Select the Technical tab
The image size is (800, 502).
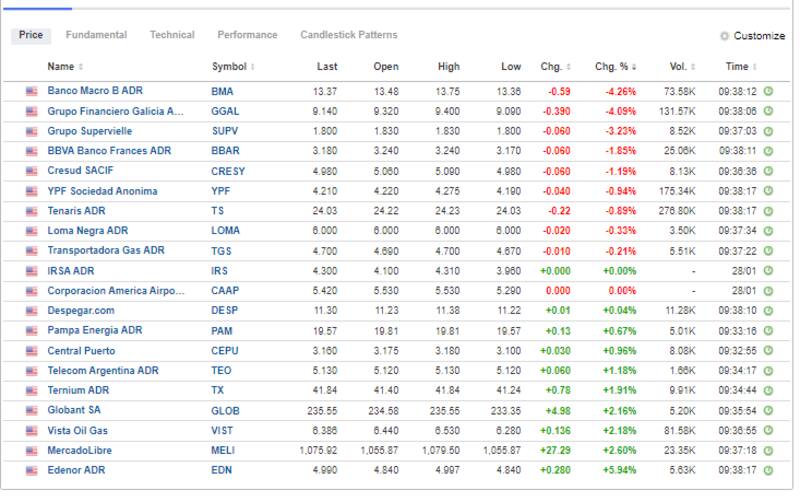[x=172, y=35]
